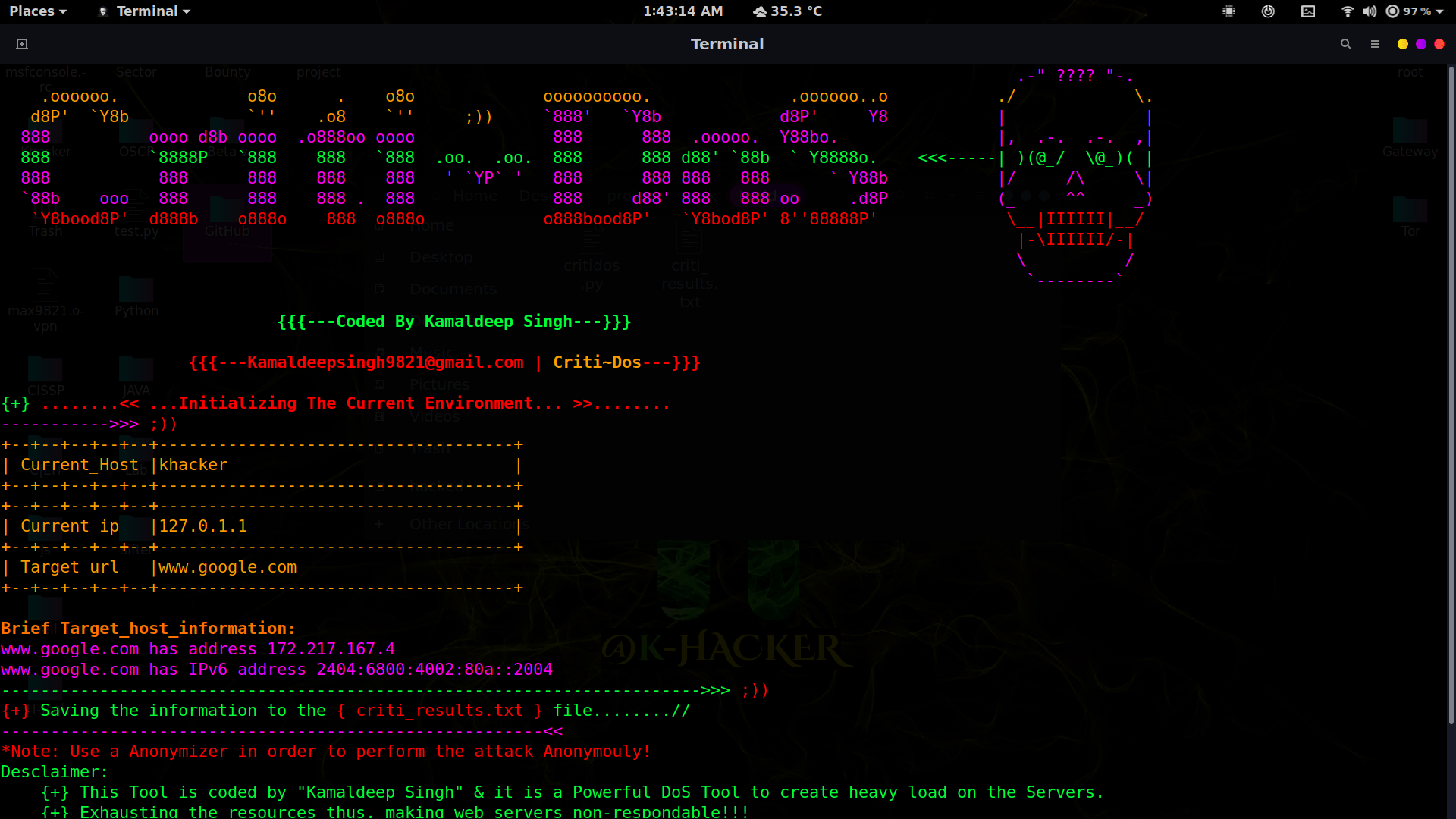Open the volume speaker indicator
Image resolution: width=1456 pixels, height=819 pixels.
1370,11
